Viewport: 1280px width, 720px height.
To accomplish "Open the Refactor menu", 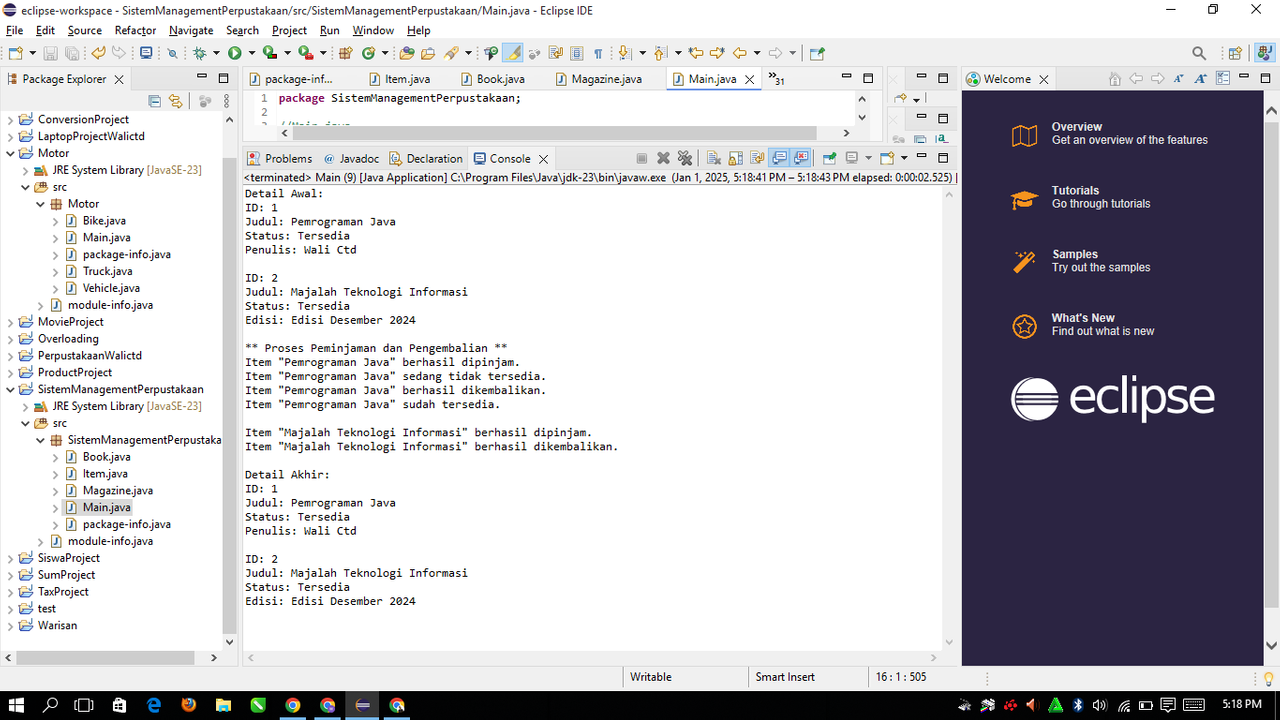I will (135, 30).
